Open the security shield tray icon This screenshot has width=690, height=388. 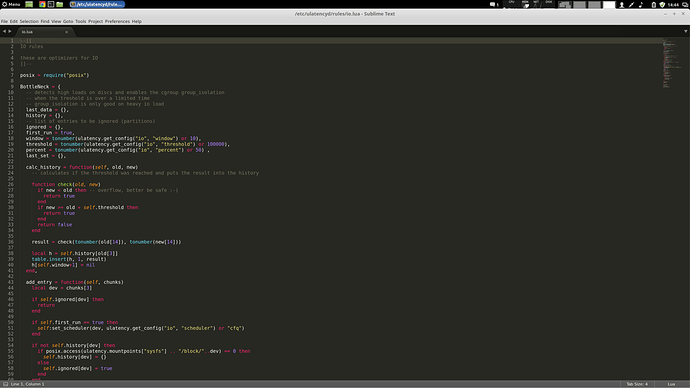tap(662, 4)
